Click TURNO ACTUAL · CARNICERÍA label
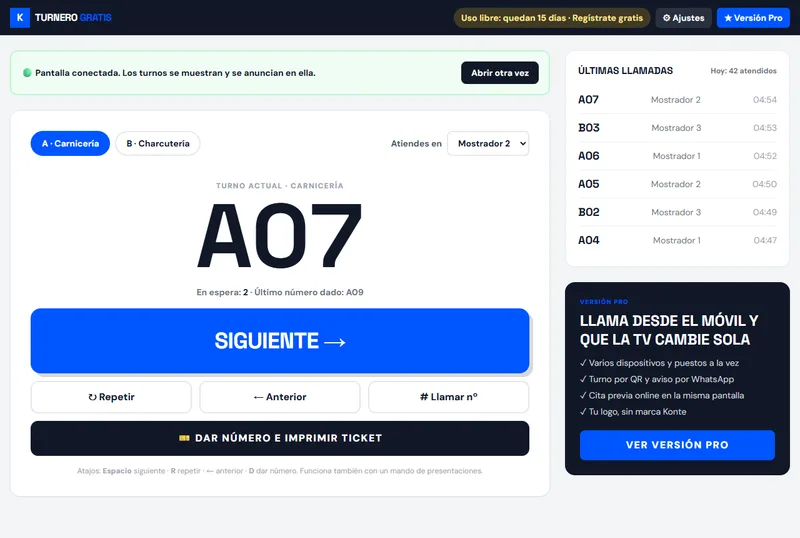Screen dimensions: 800x538 coord(280,186)
